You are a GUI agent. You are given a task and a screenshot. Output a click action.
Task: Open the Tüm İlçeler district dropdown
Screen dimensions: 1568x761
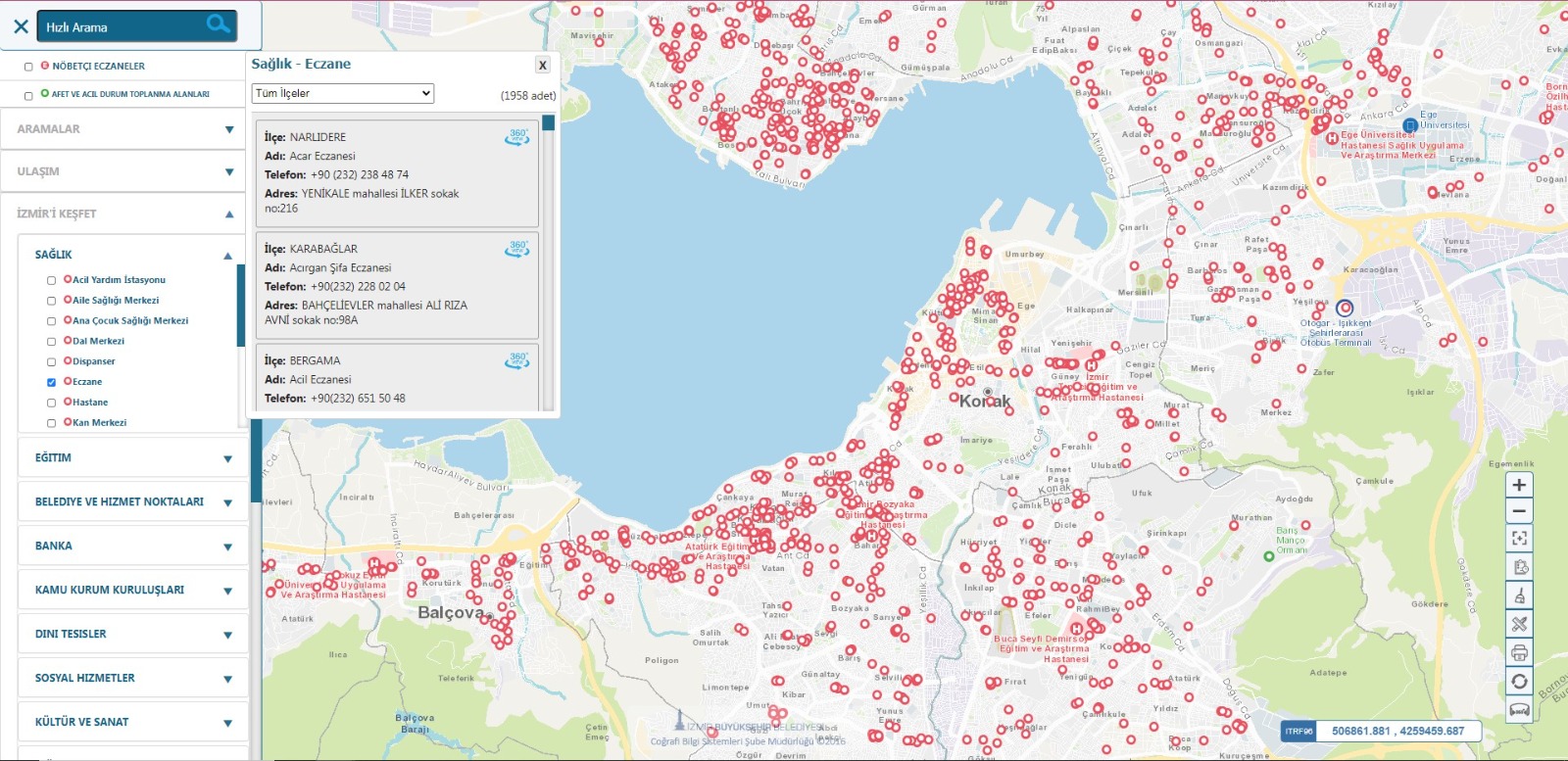pyautogui.click(x=342, y=93)
